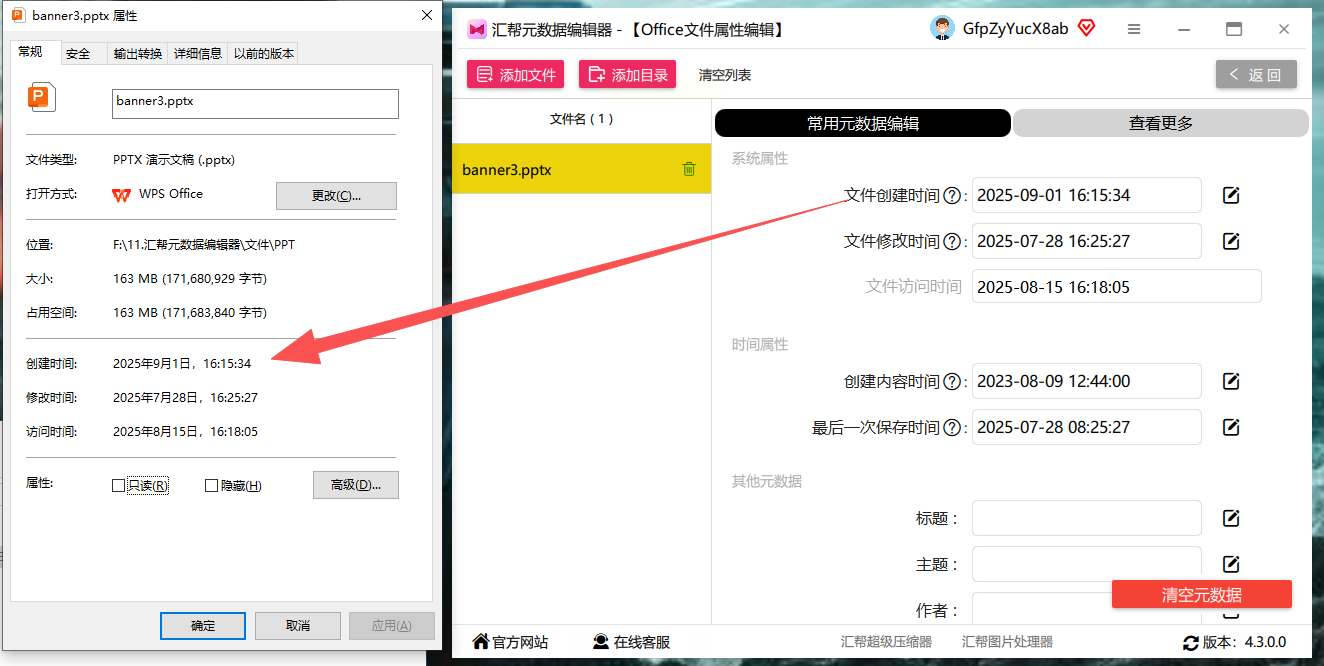Click the edit icon beside 标题 field

coord(1231,518)
